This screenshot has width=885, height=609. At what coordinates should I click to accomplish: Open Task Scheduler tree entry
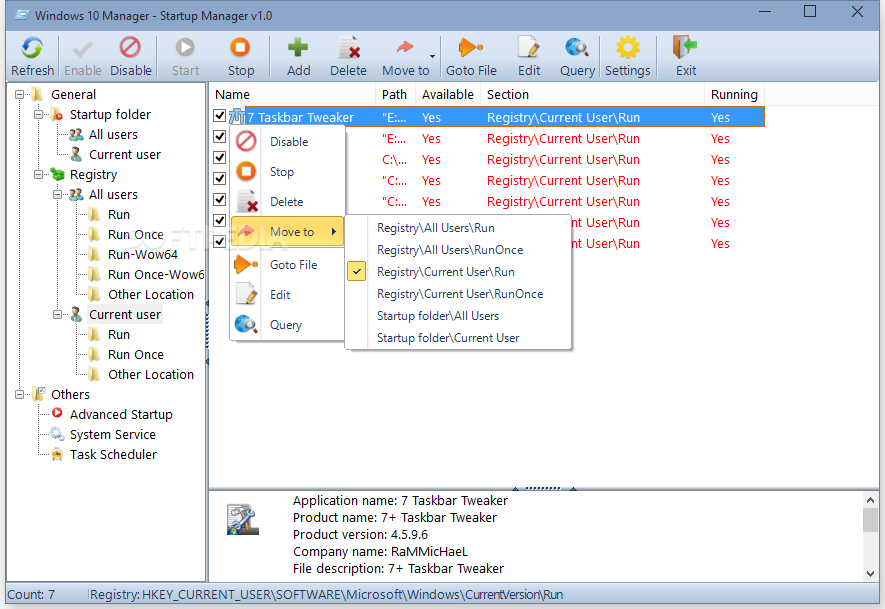(113, 454)
